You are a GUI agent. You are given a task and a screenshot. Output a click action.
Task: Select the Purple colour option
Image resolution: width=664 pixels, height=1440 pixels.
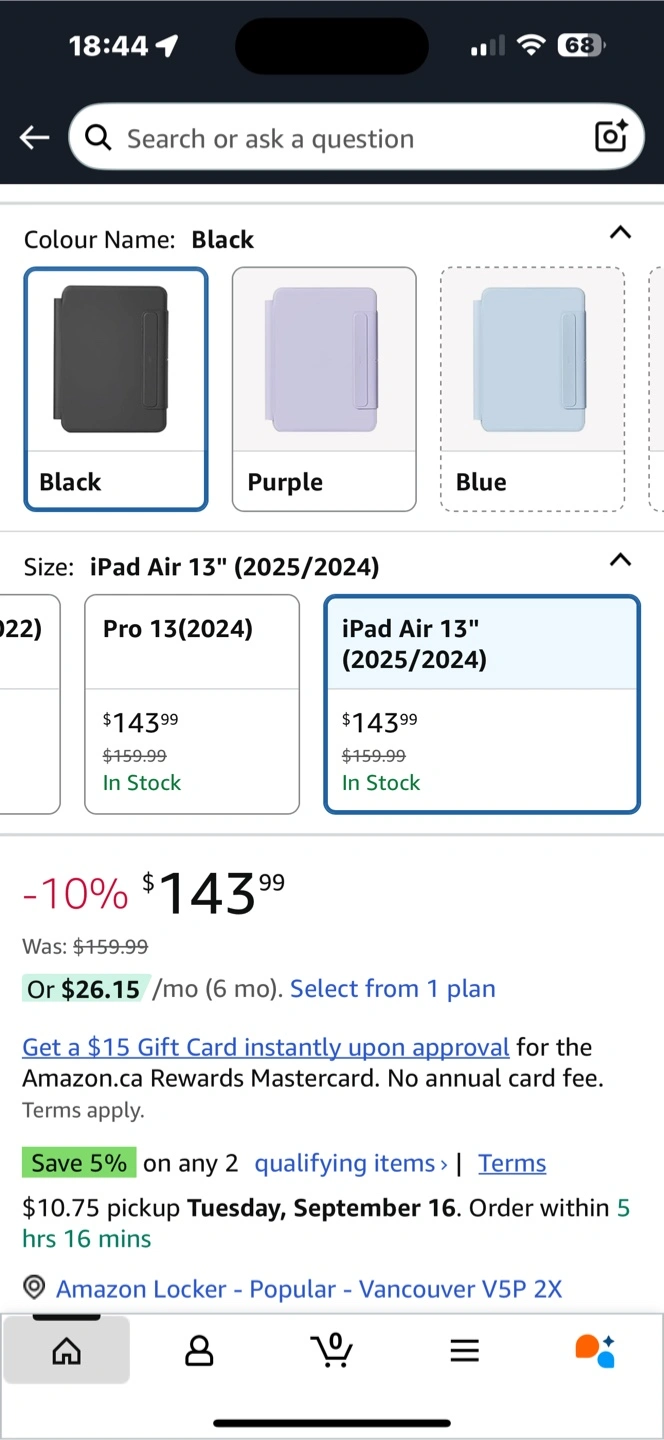(x=324, y=388)
